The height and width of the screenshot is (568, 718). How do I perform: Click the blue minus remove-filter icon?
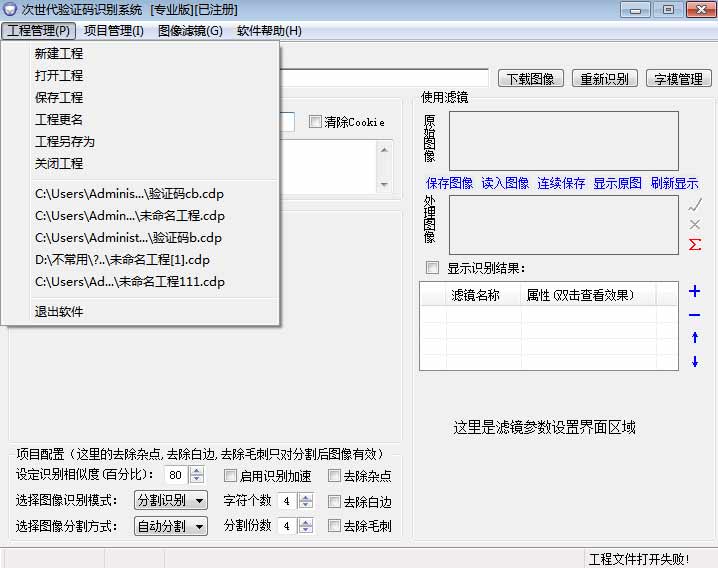click(695, 316)
